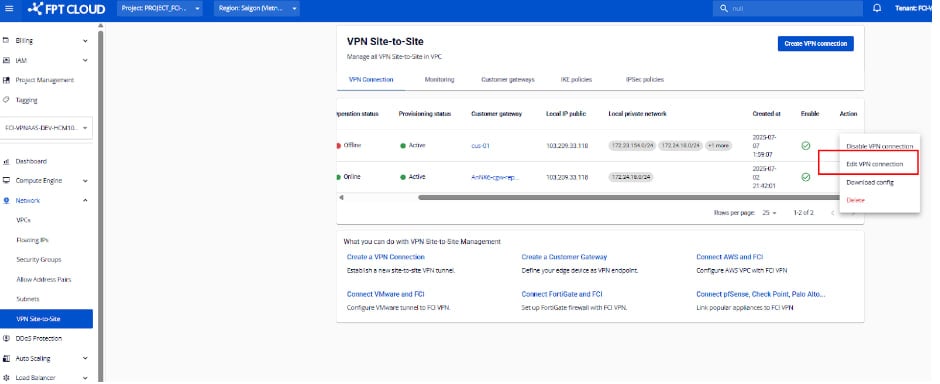Click the Create a VPN Connection link
This screenshot has height=384, width=940.
(385, 257)
